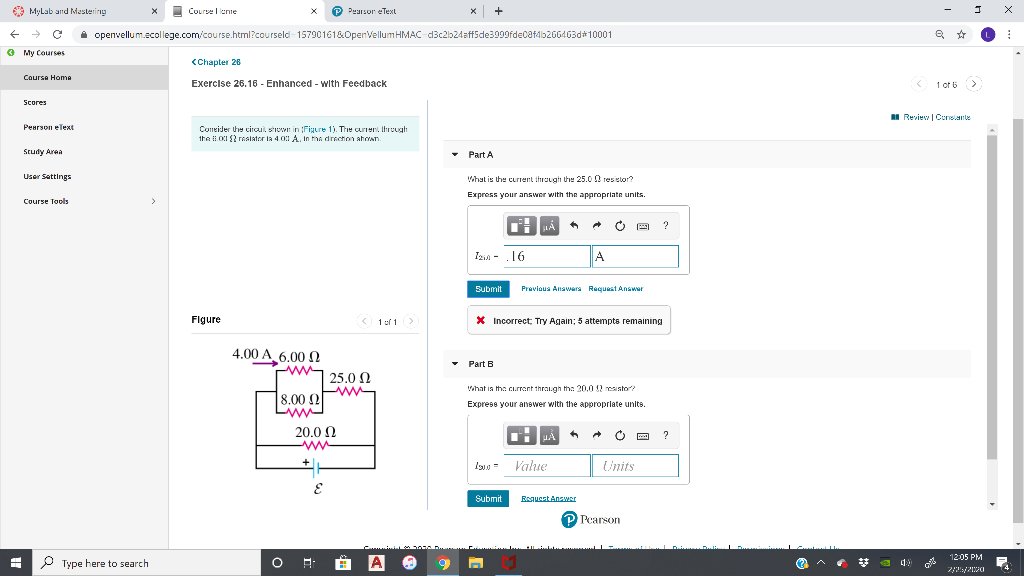Screen dimensions: 1024x576
Task: Select the equation templates icon in Part A toolbar
Action: pos(519,226)
